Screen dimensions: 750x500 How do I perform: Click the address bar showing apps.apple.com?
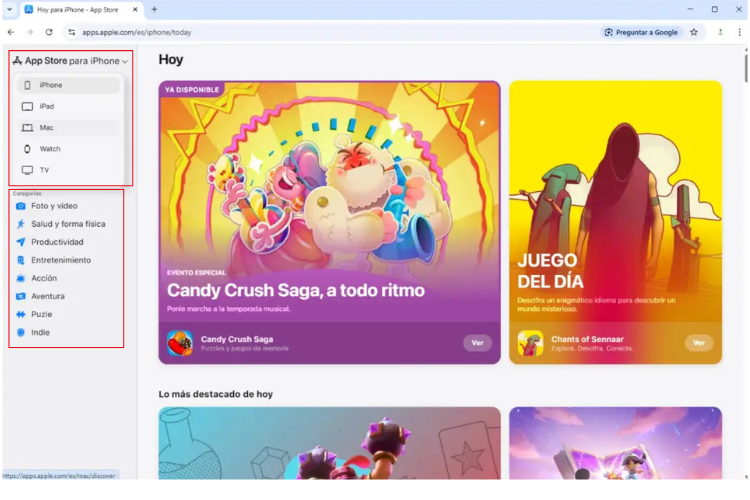tap(300, 32)
